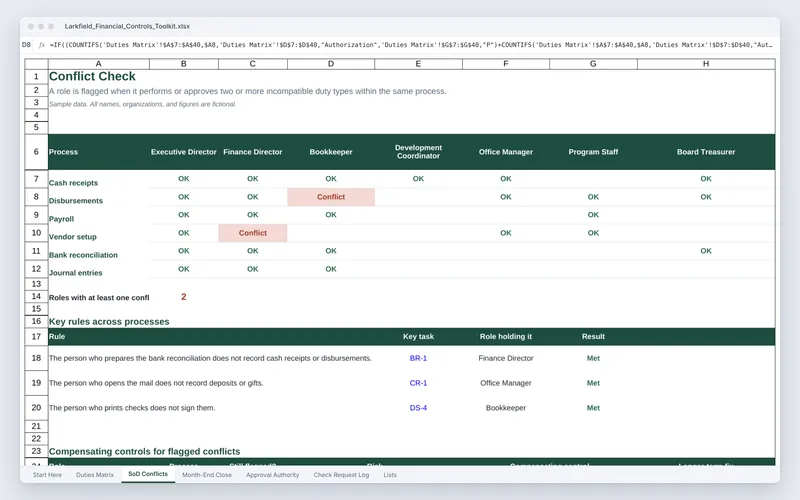Click the conflict count value 2

[184, 297]
